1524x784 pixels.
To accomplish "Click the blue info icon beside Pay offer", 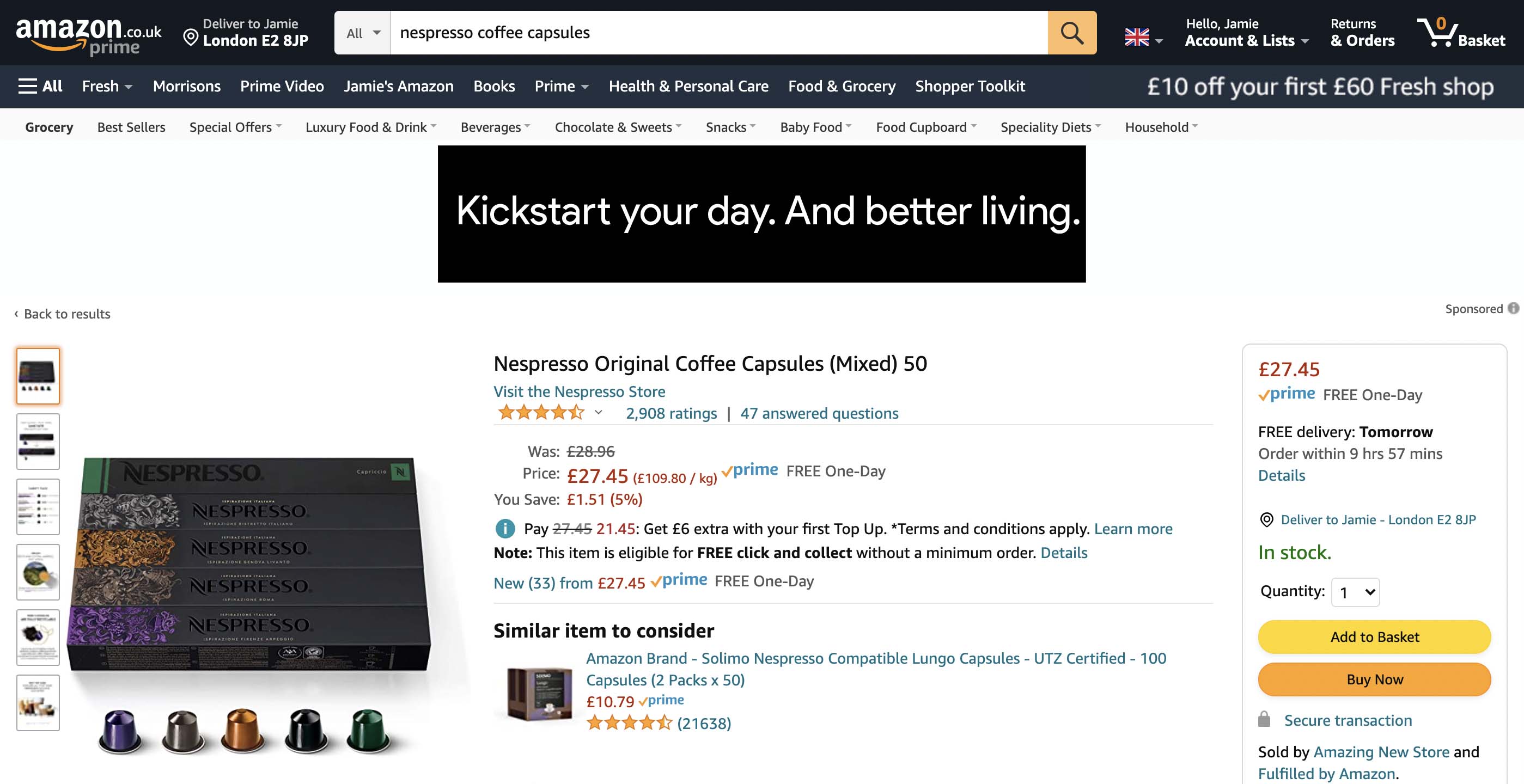I will pos(505,529).
